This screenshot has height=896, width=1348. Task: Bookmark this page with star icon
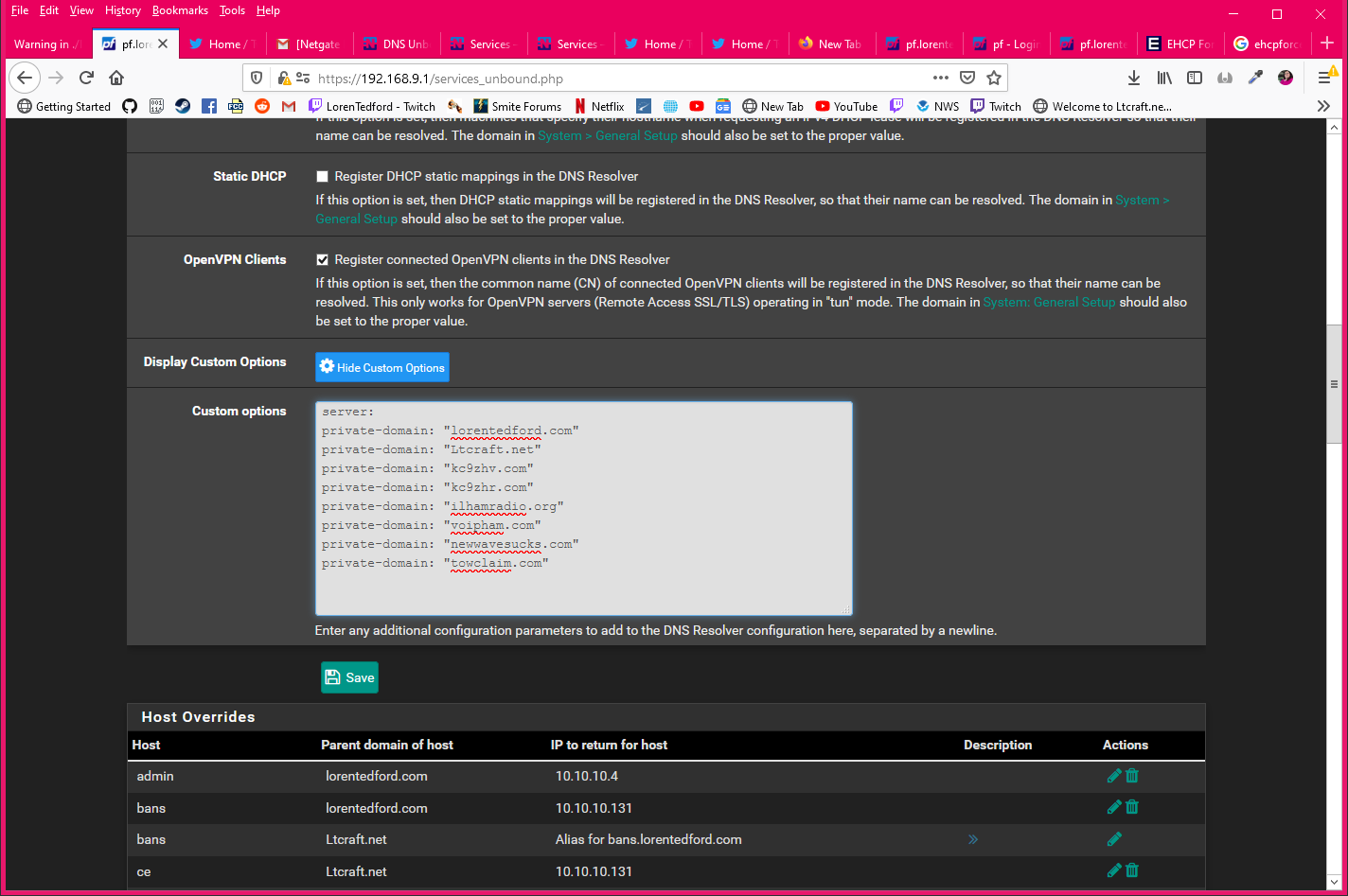click(x=994, y=78)
